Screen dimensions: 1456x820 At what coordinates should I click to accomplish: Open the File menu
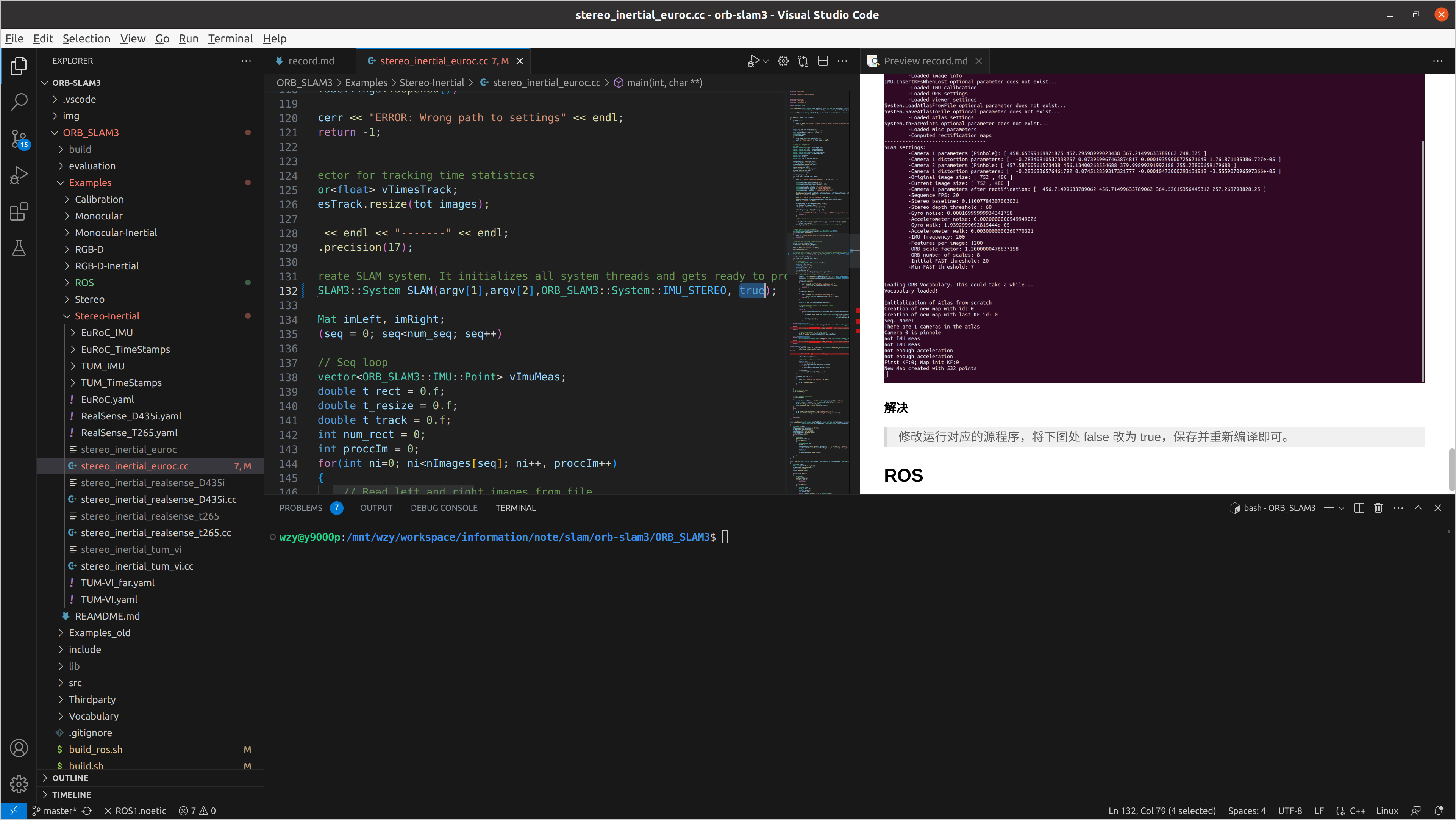14,38
